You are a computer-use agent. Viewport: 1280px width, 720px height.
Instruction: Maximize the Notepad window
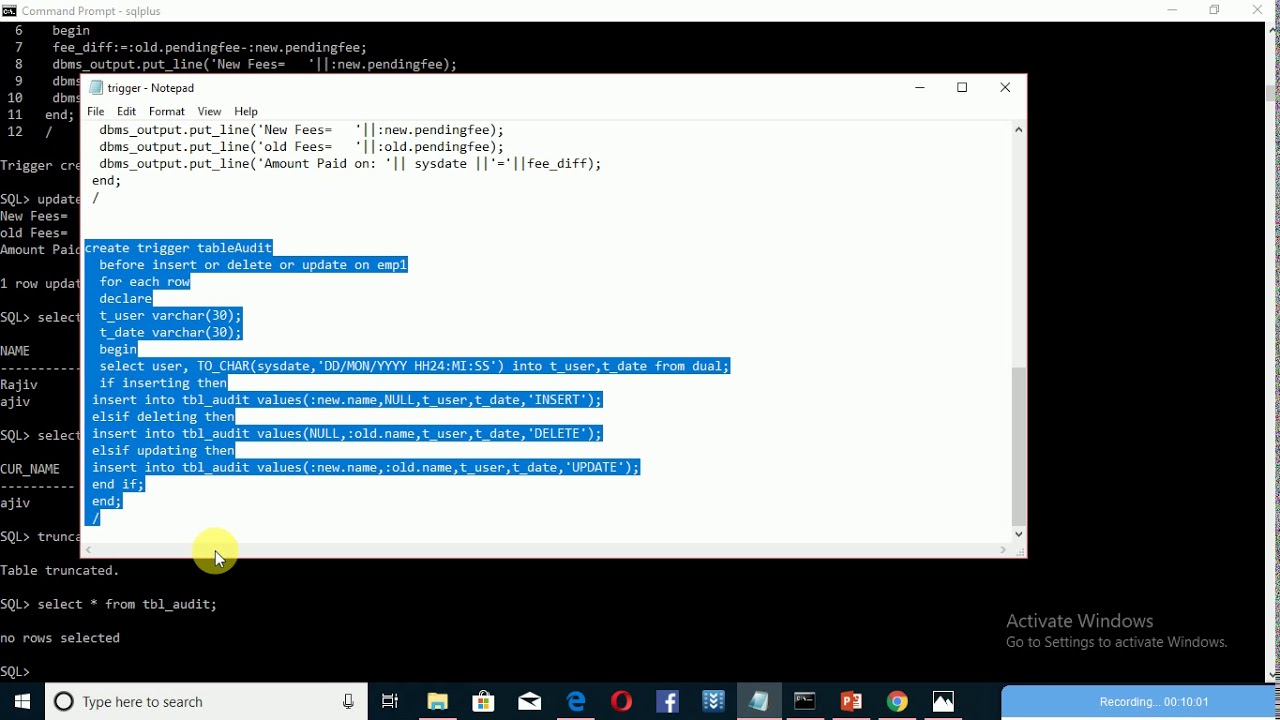tap(963, 88)
